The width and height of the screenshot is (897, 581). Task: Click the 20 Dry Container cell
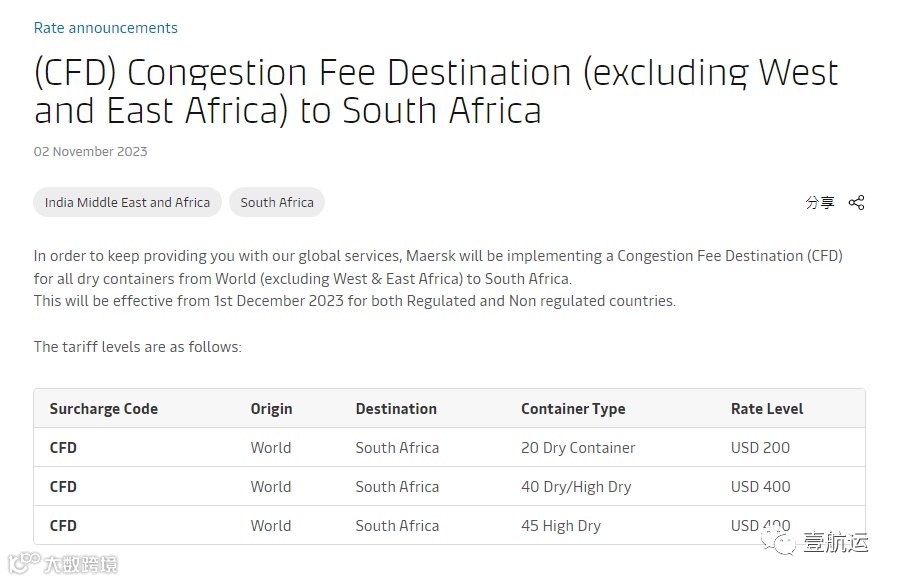click(578, 448)
